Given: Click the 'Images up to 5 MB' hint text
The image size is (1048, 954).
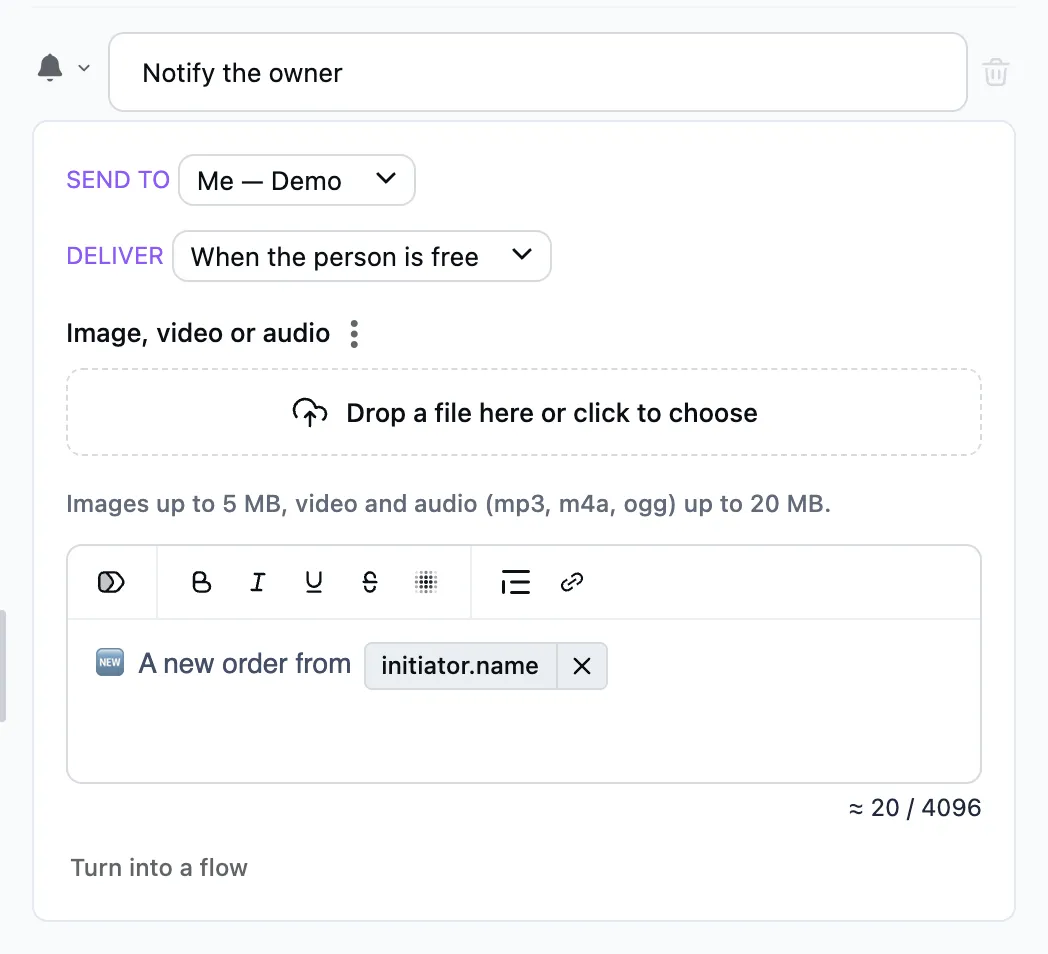Looking at the screenshot, I should (x=448, y=503).
